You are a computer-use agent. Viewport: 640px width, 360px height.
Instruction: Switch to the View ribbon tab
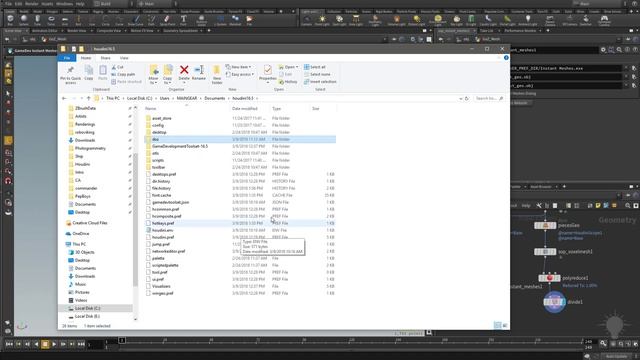click(124, 58)
